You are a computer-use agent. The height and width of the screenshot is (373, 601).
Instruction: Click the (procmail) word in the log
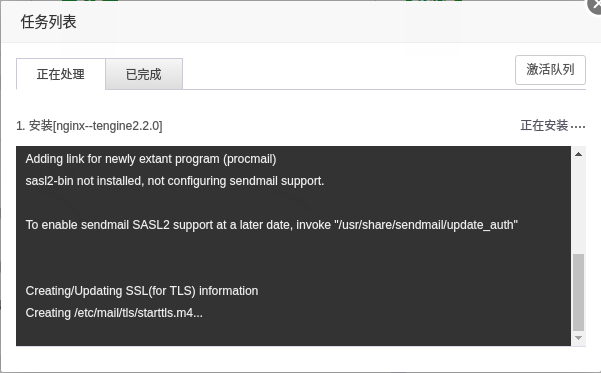250,159
